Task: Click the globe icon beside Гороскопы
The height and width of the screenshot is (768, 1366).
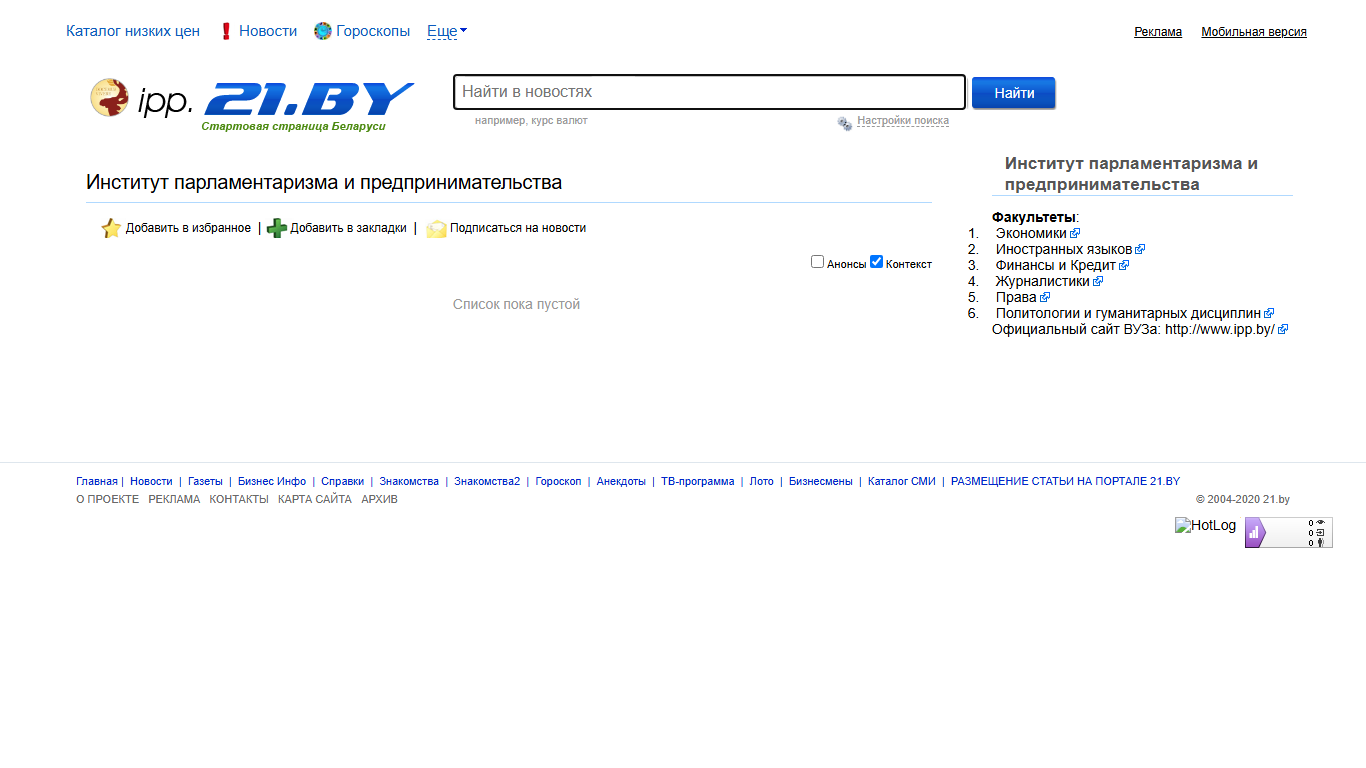Action: tap(322, 31)
